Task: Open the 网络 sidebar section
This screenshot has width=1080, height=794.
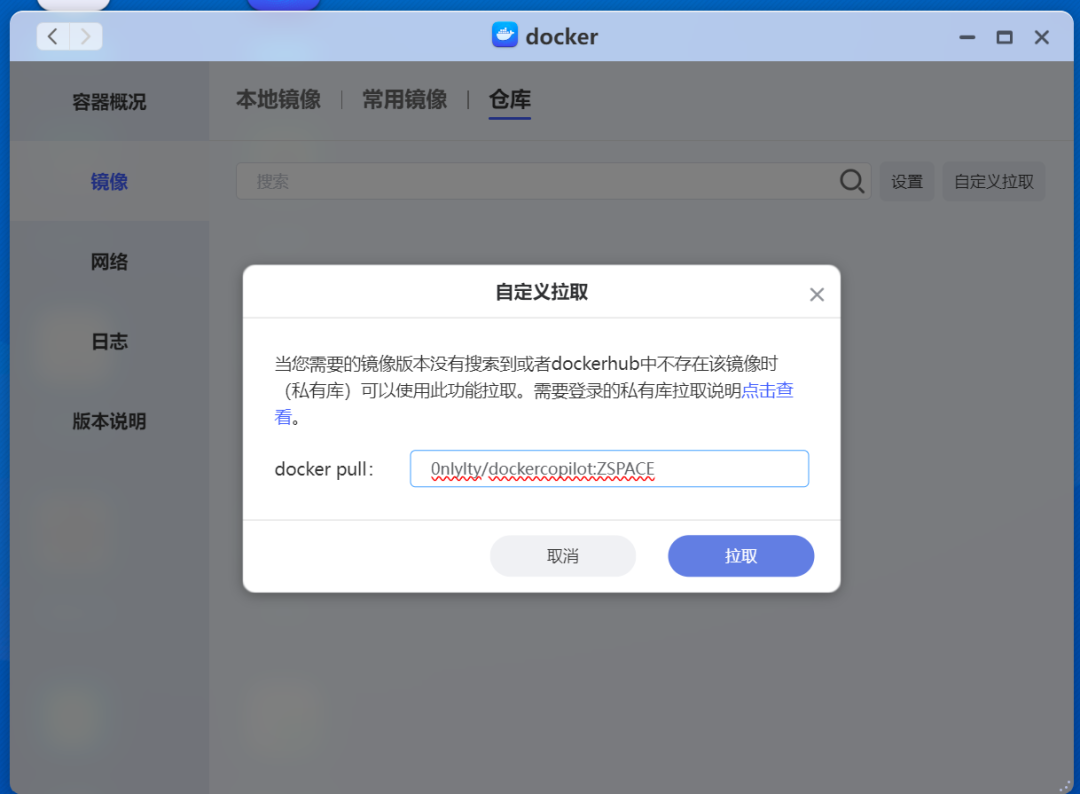Action: coord(108,261)
